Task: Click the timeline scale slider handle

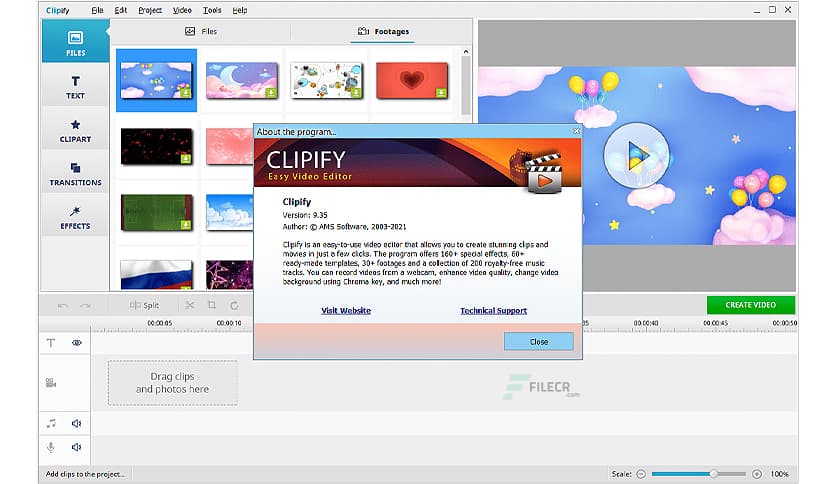Action: coord(713,474)
